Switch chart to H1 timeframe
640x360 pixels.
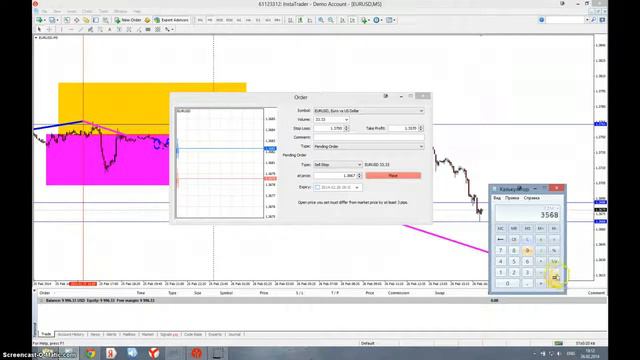pyautogui.click(x=239, y=20)
